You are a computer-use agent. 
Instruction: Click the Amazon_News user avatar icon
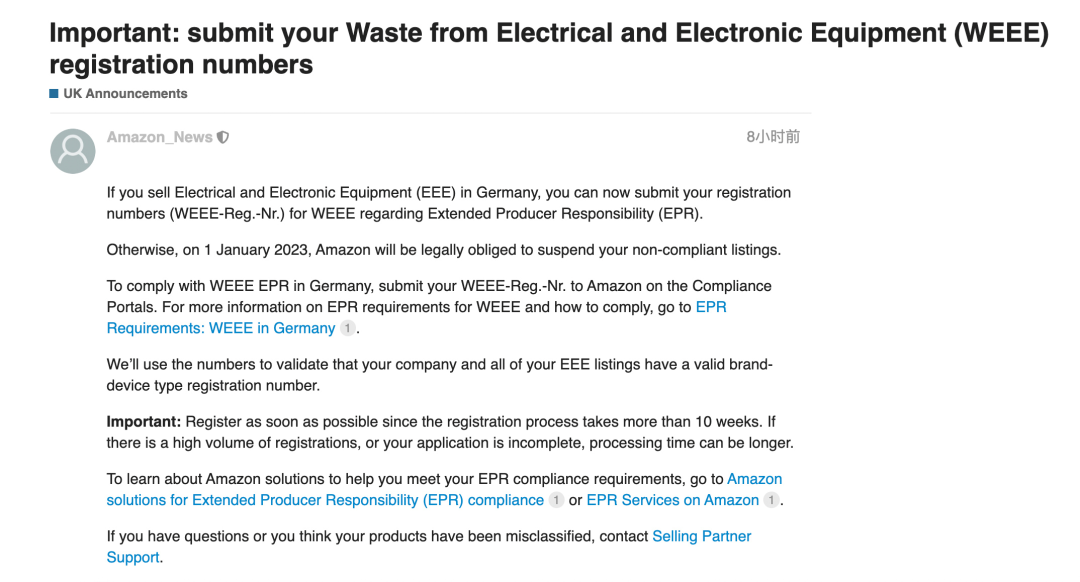coord(73,150)
